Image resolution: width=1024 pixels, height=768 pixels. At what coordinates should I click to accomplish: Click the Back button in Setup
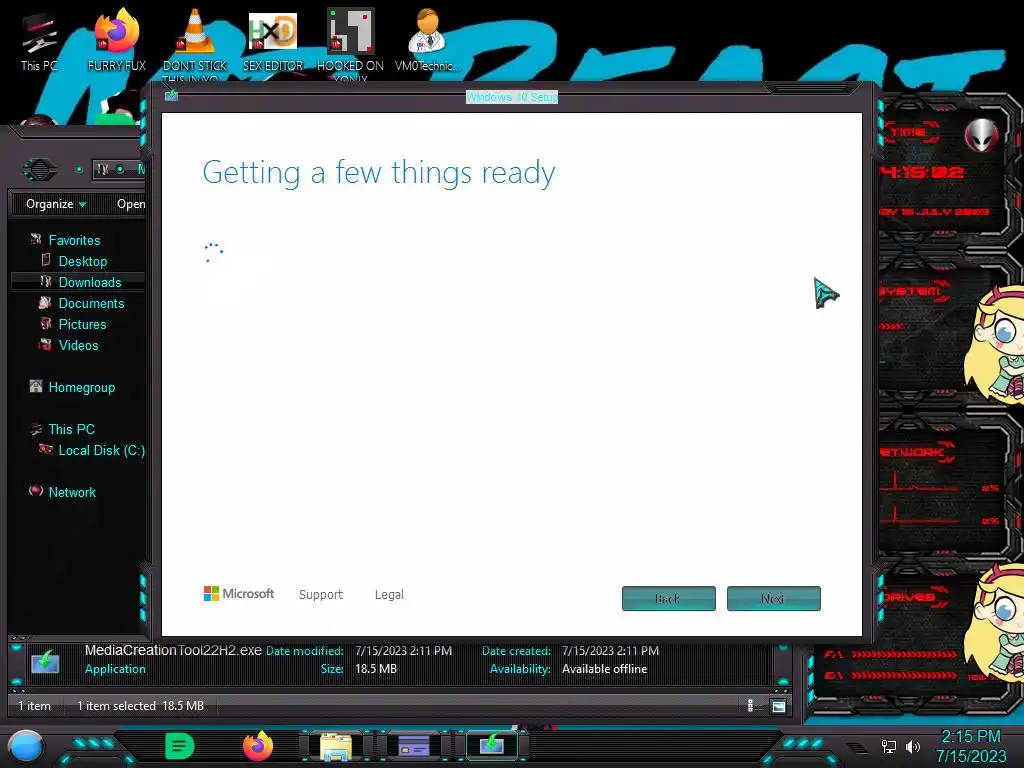coord(669,598)
